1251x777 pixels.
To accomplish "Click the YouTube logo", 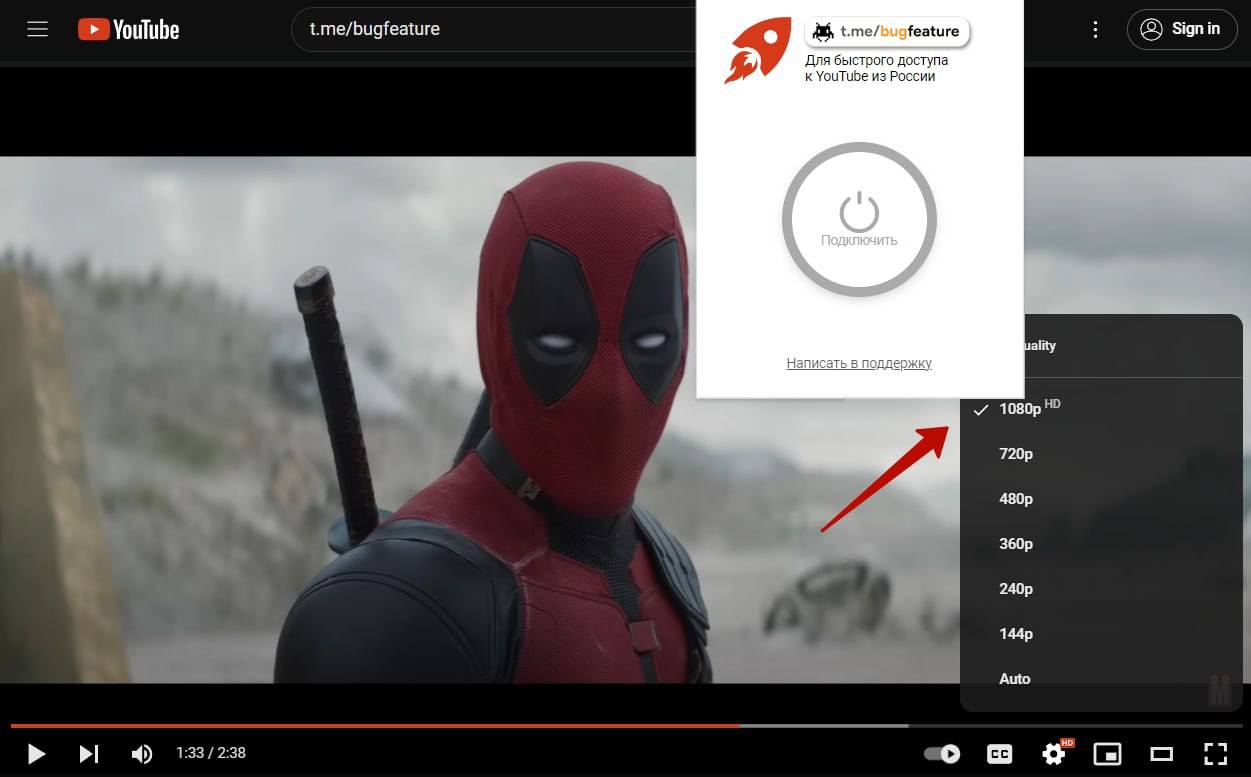I will point(129,30).
